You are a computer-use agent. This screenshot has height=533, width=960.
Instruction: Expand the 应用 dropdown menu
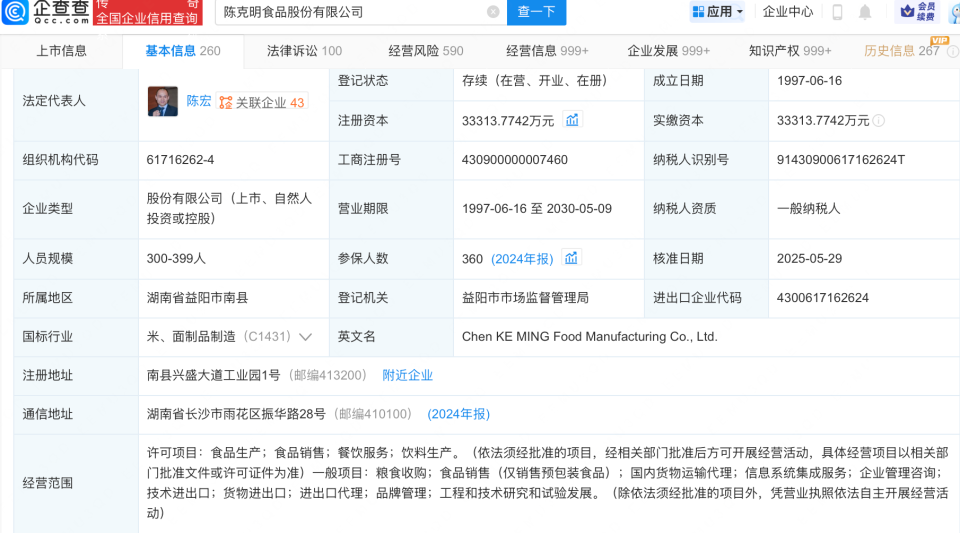[740, 12]
